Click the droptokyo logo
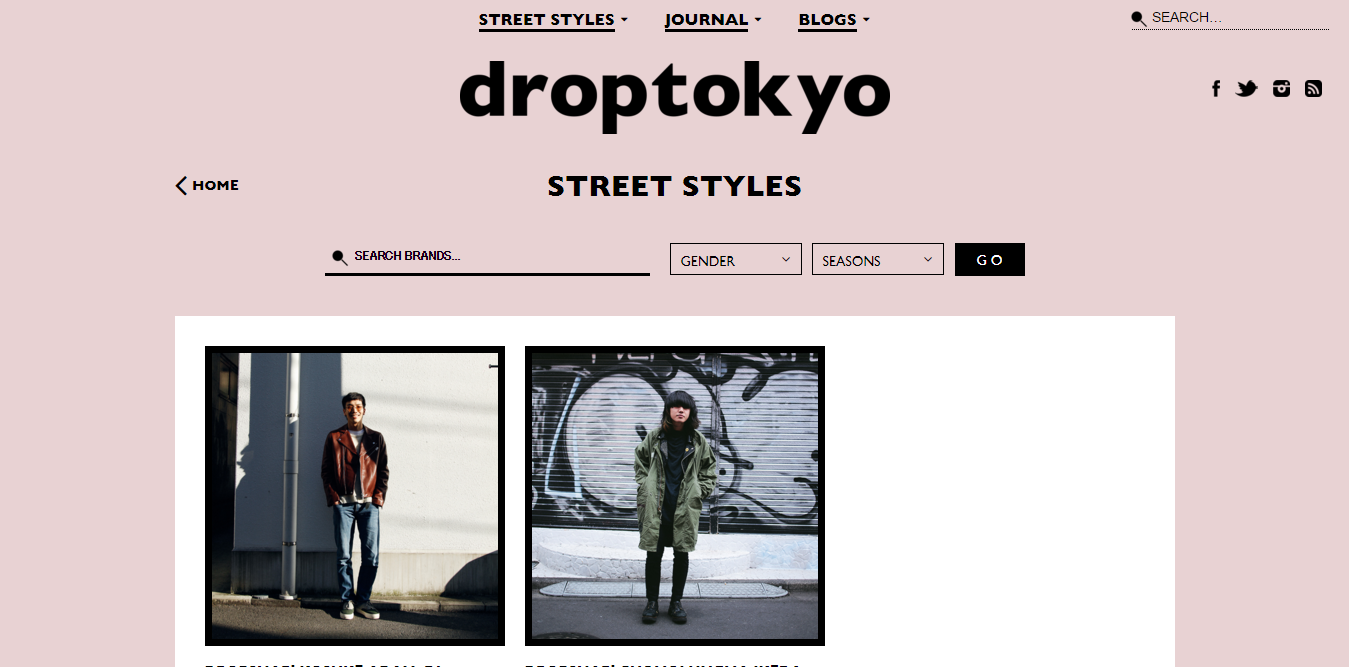 675,96
